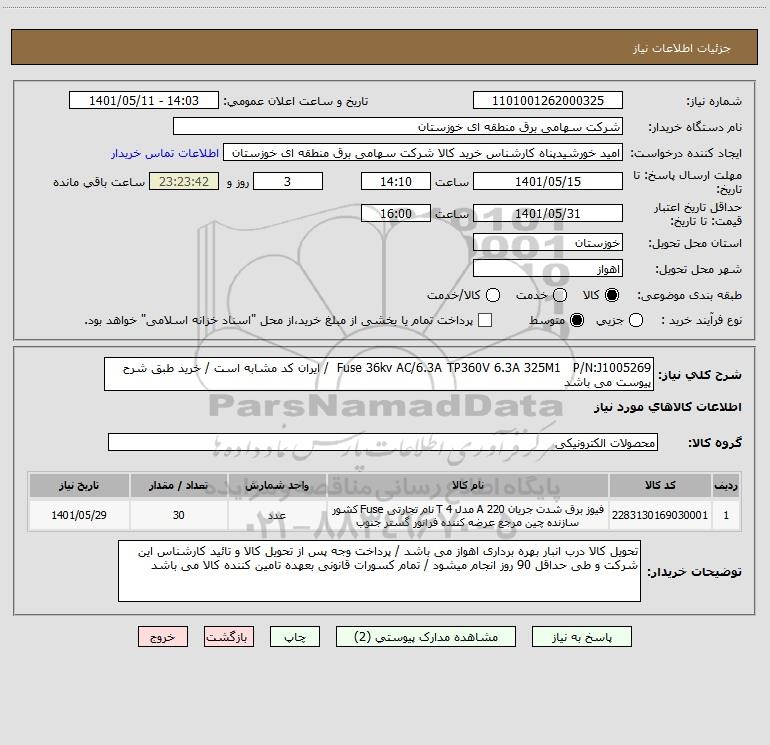Click quantity cell 30
The image size is (770, 745).
coord(179,515)
